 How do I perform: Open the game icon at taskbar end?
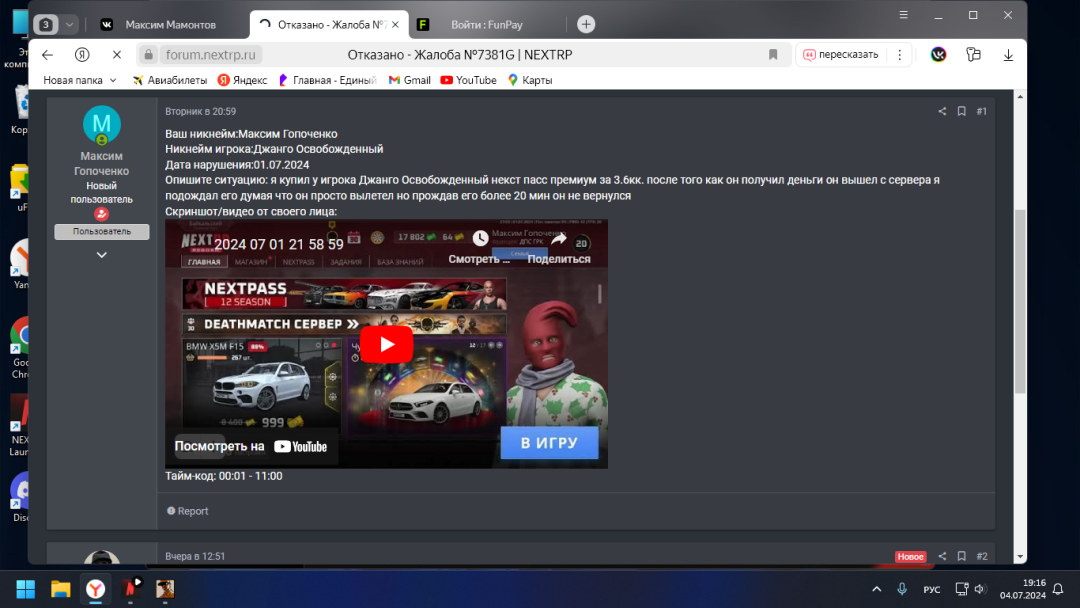pos(165,589)
